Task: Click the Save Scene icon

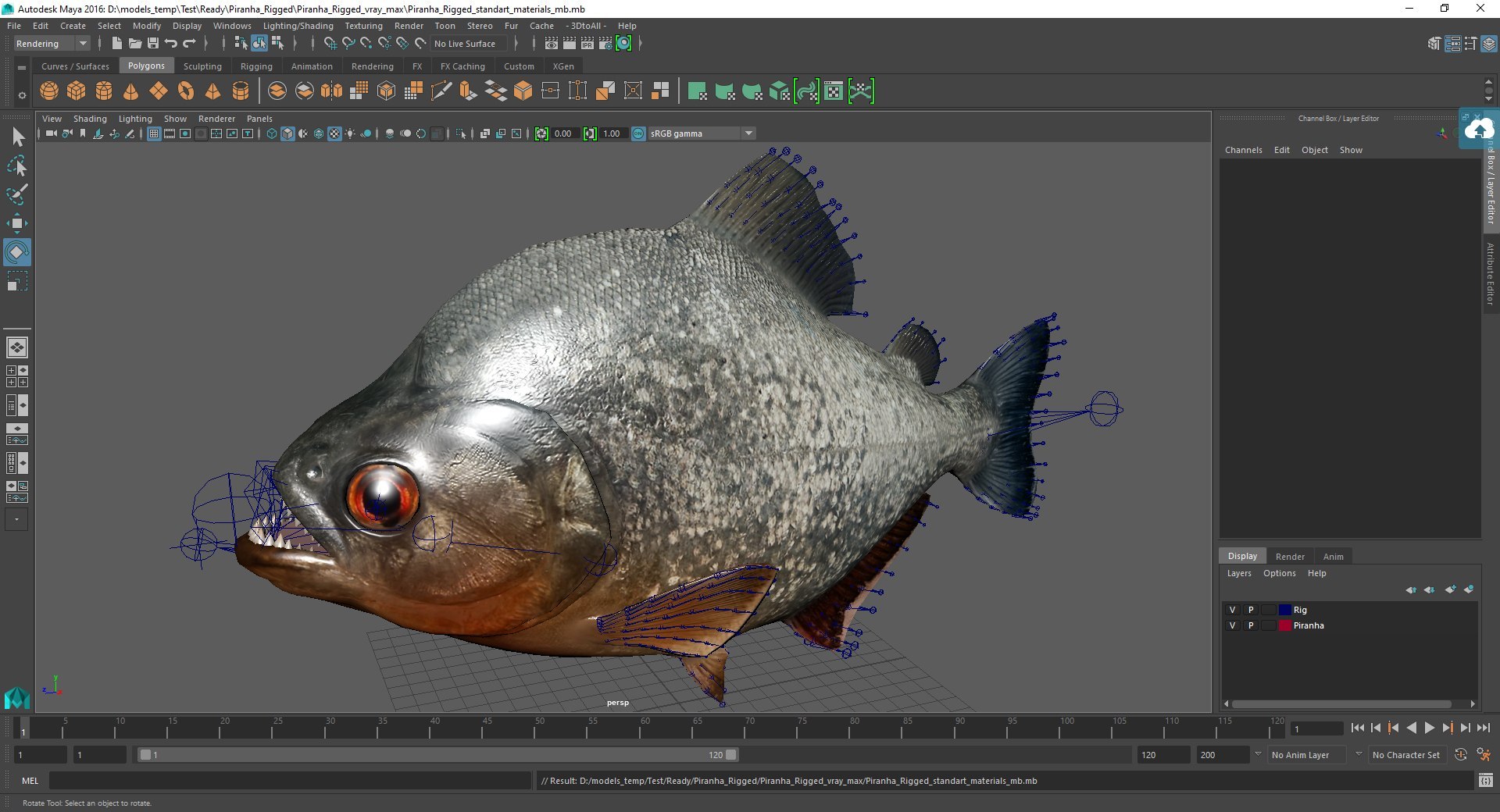Action: click(153, 44)
